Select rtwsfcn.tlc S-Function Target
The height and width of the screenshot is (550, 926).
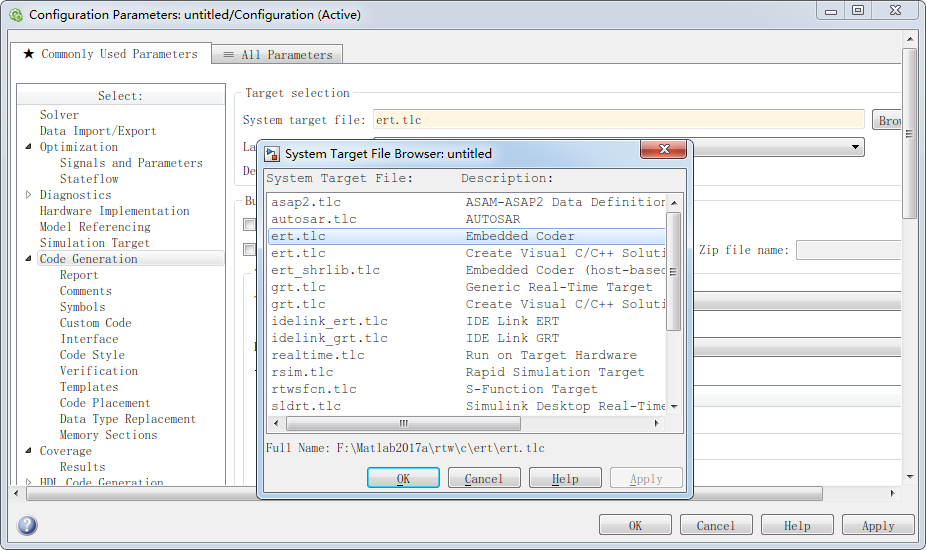click(x=467, y=389)
